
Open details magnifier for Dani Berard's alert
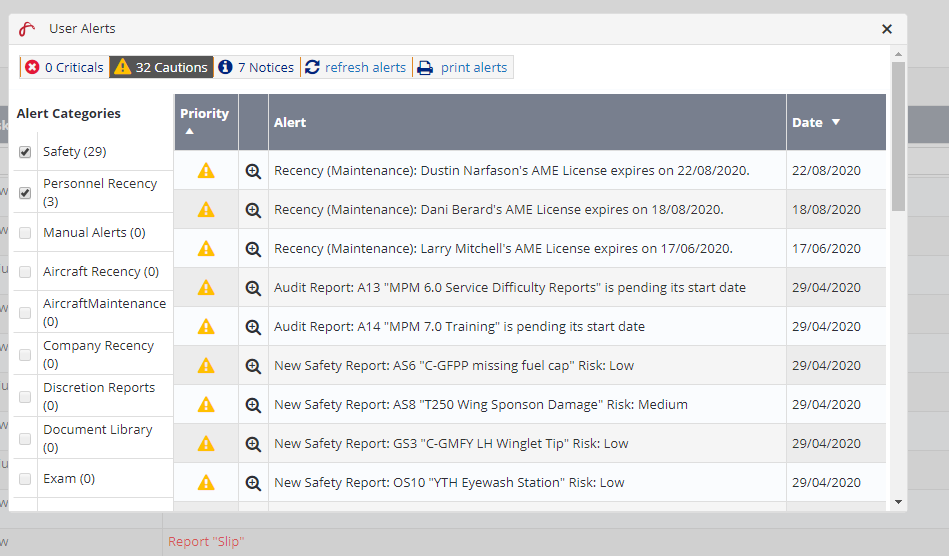(253, 210)
